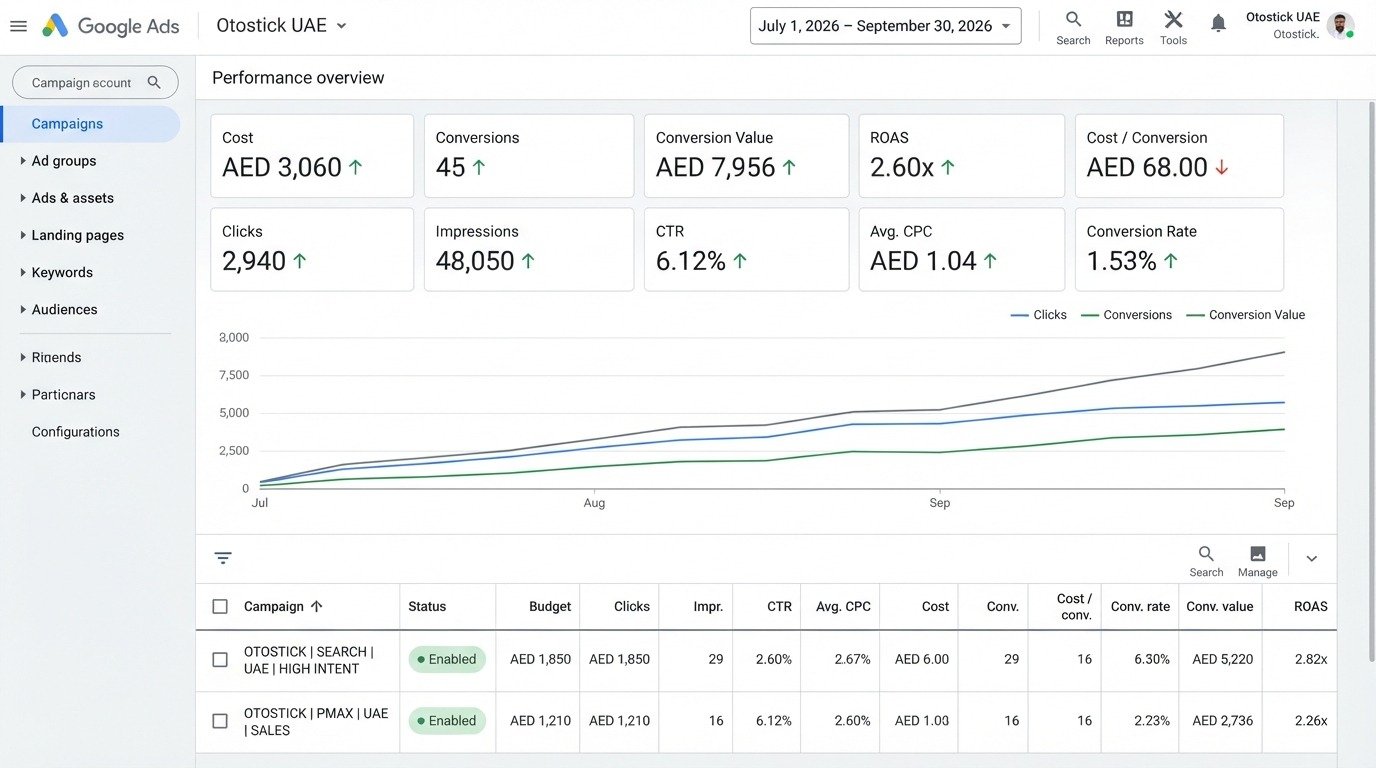1376x768 pixels.
Task: Open the hamburger main menu
Action: pos(18,26)
